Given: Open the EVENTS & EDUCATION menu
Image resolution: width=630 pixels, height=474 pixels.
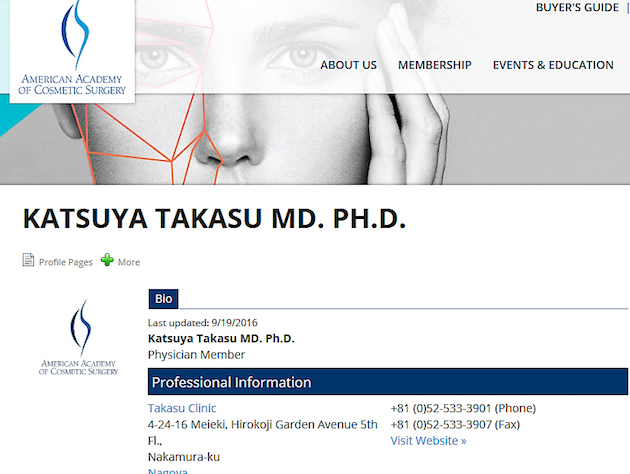Looking at the screenshot, I should coord(553,65).
